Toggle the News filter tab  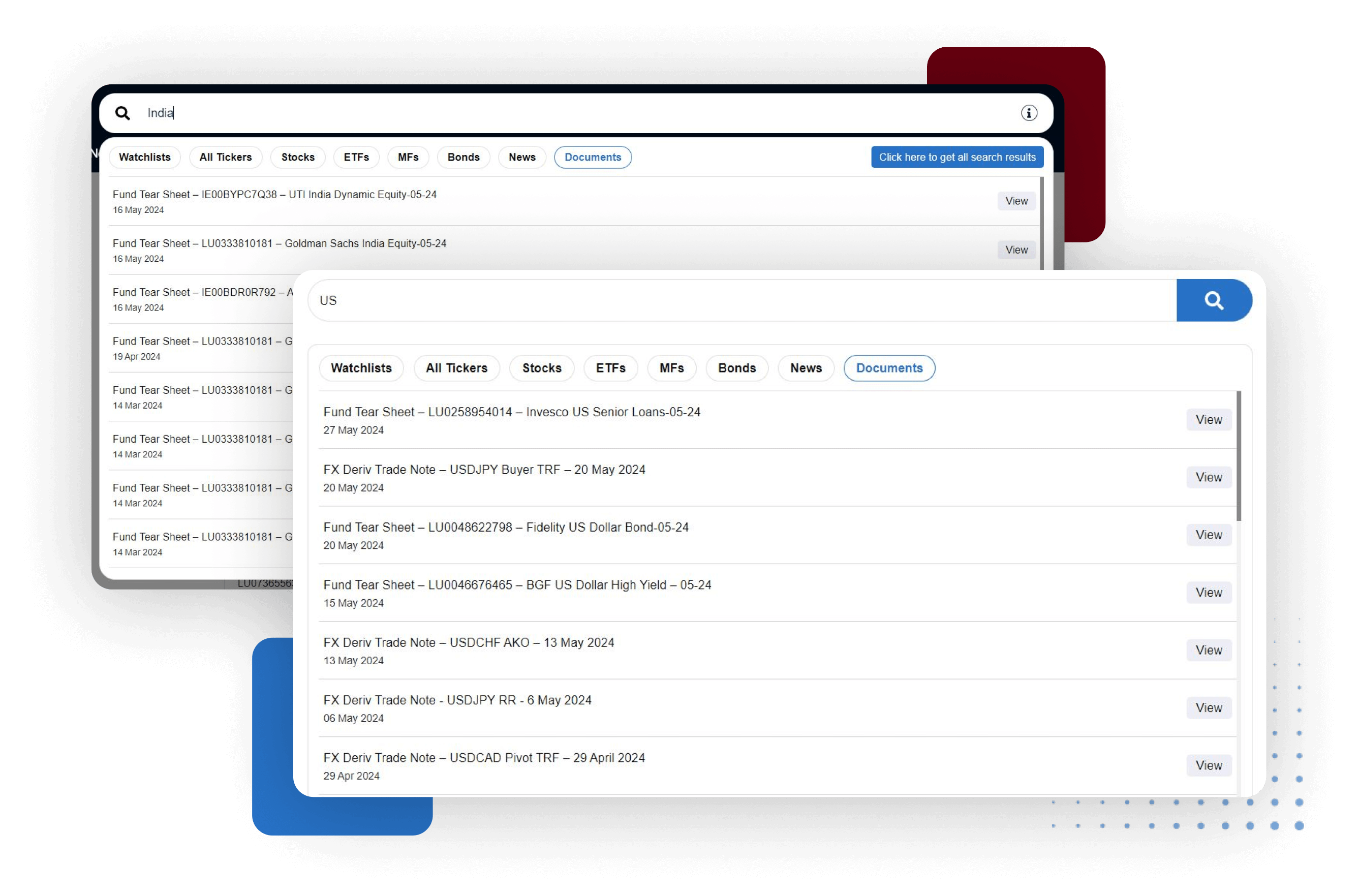(807, 368)
